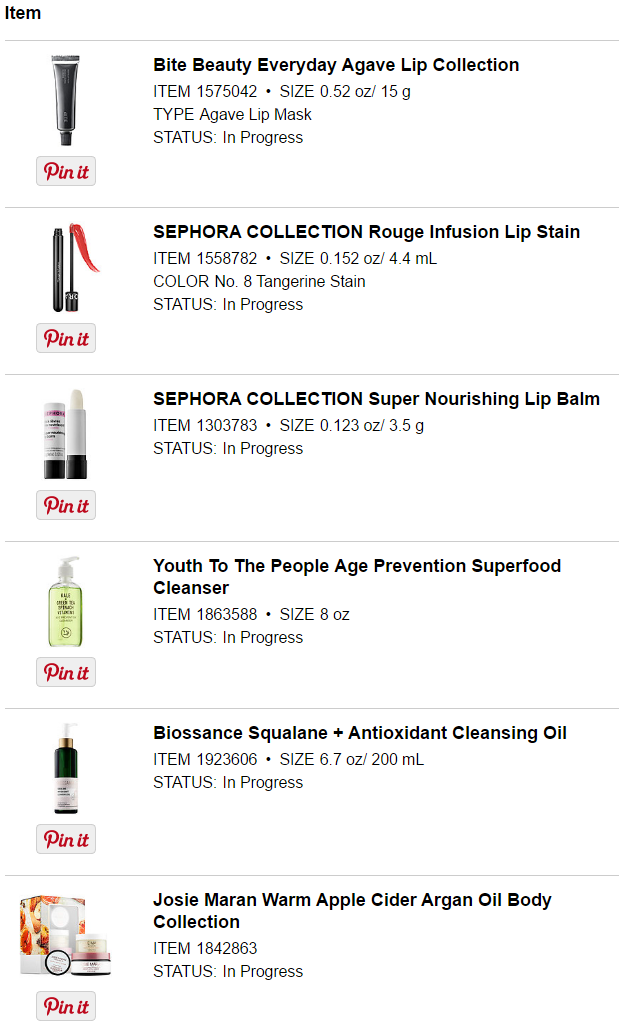
Task: Pin the Josie Maran Body Collection
Action: pos(66,1007)
